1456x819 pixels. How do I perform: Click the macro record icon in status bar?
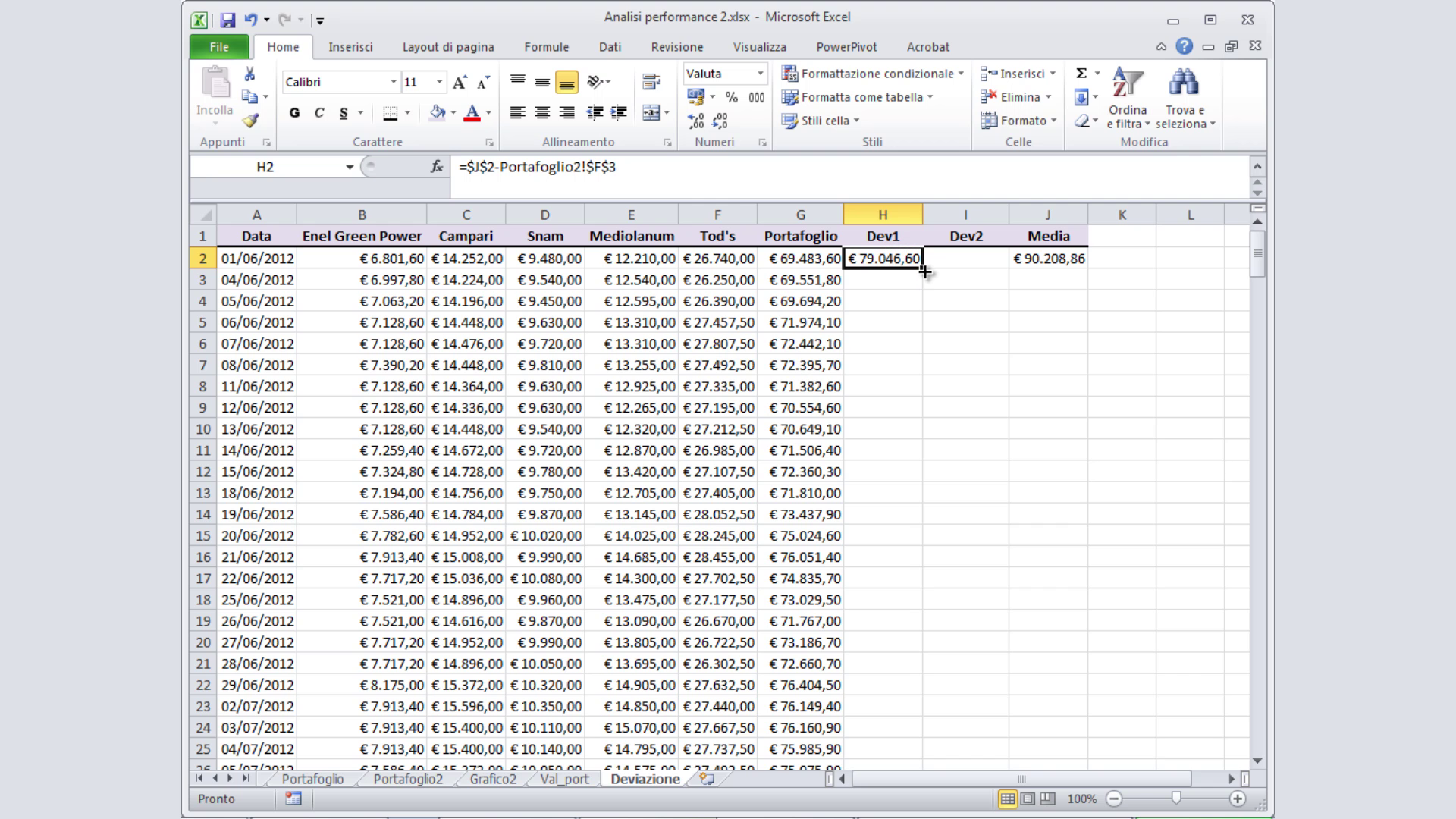(x=293, y=799)
